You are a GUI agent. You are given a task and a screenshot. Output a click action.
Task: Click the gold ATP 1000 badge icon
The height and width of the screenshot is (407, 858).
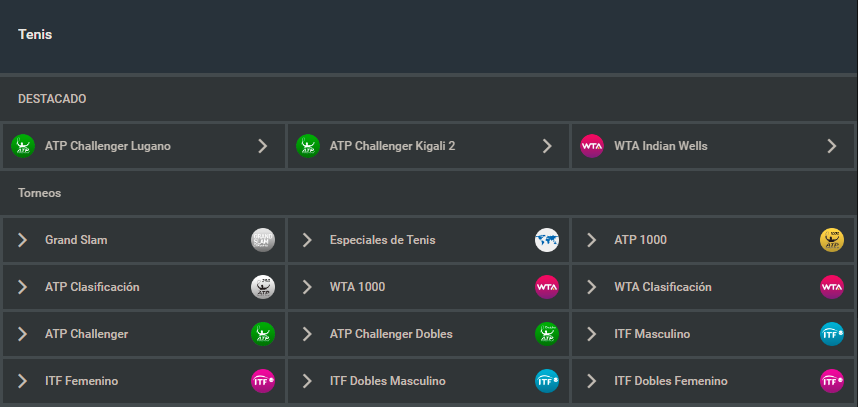pyautogui.click(x=831, y=240)
